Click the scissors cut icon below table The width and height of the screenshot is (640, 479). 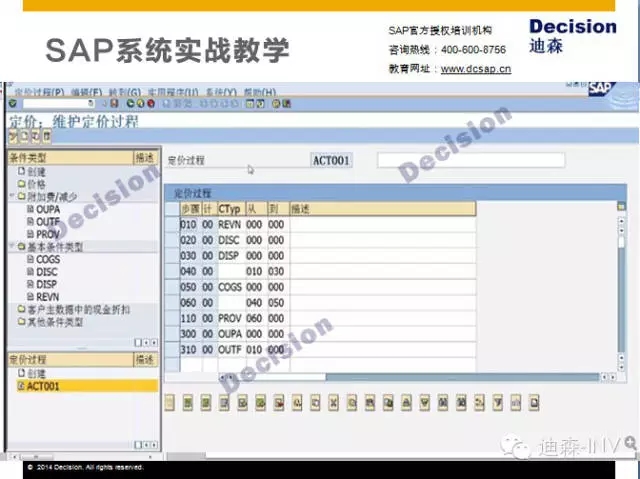[x=333, y=403]
